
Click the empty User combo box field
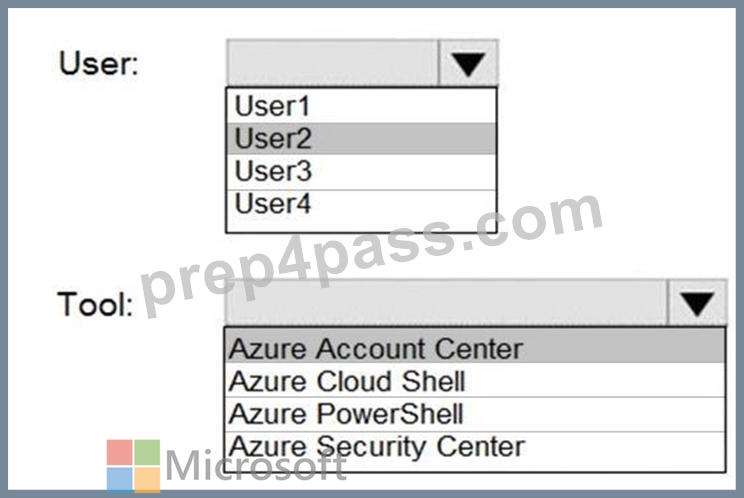(x=333, y=63)
